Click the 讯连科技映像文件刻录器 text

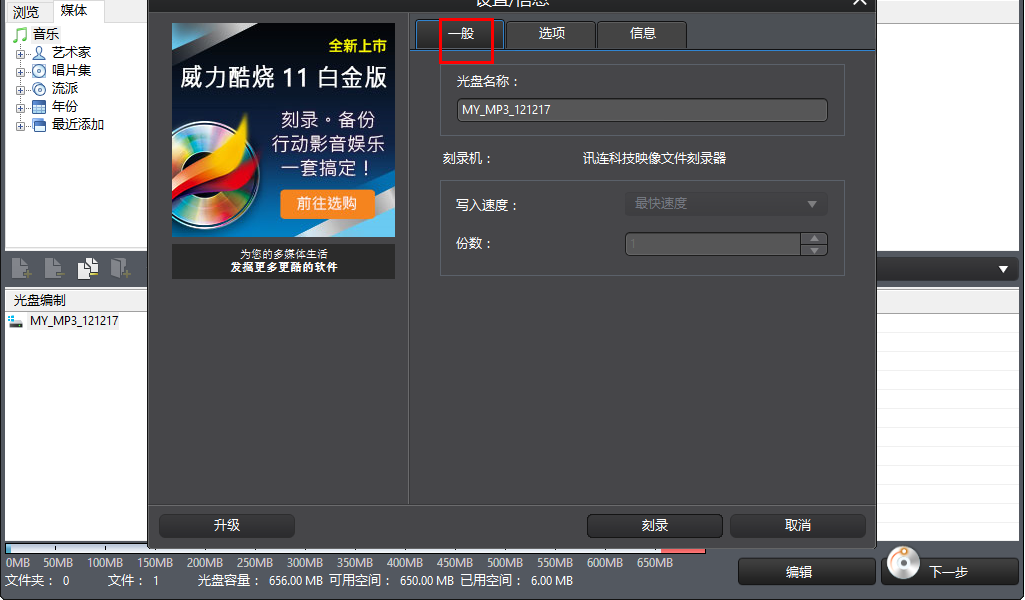pos(654,158)
